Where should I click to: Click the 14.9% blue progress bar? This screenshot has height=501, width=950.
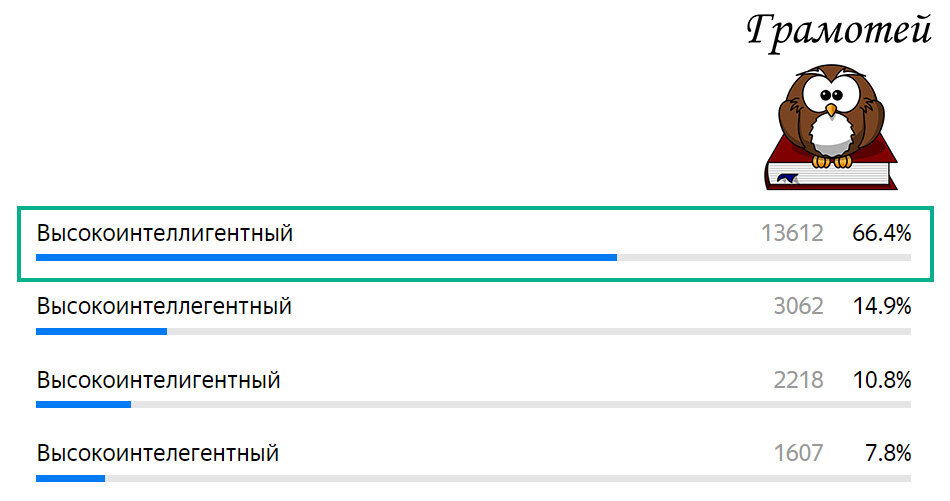pyautogui.click(x=102, y=331)
